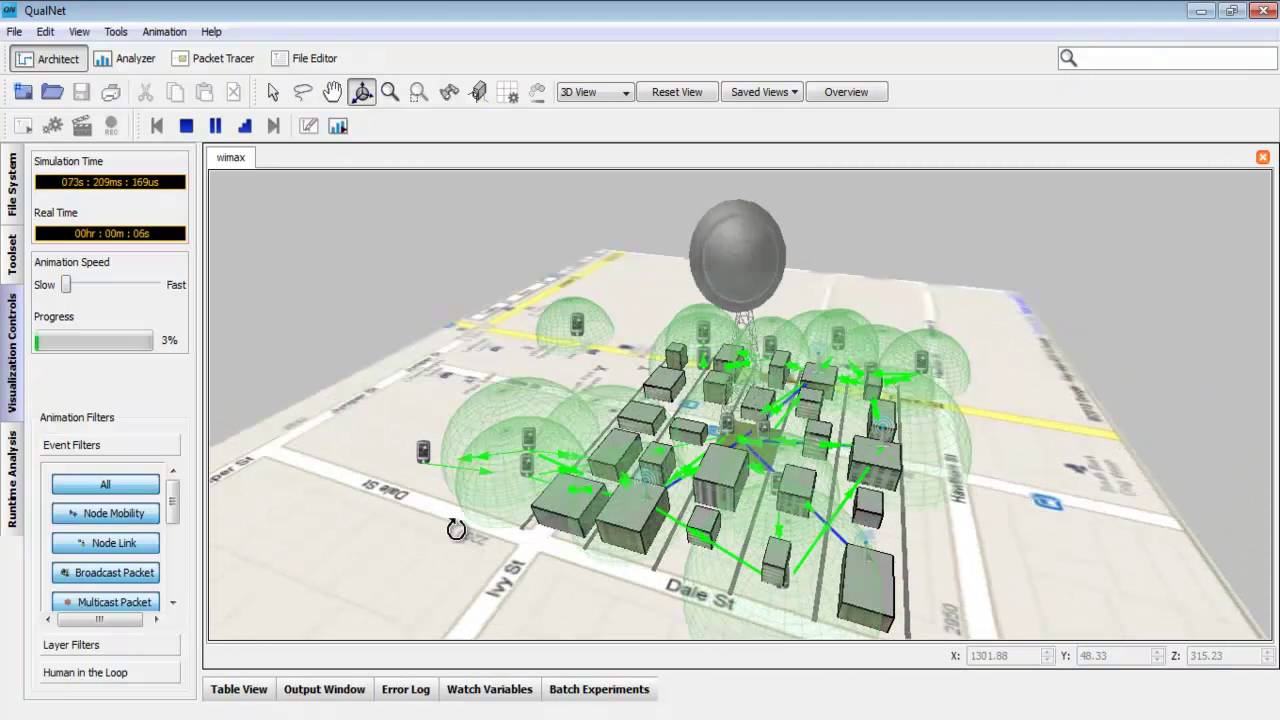Open the Help menu
The width and height of the screenshot is (1280, 720).
pos(211,32)
